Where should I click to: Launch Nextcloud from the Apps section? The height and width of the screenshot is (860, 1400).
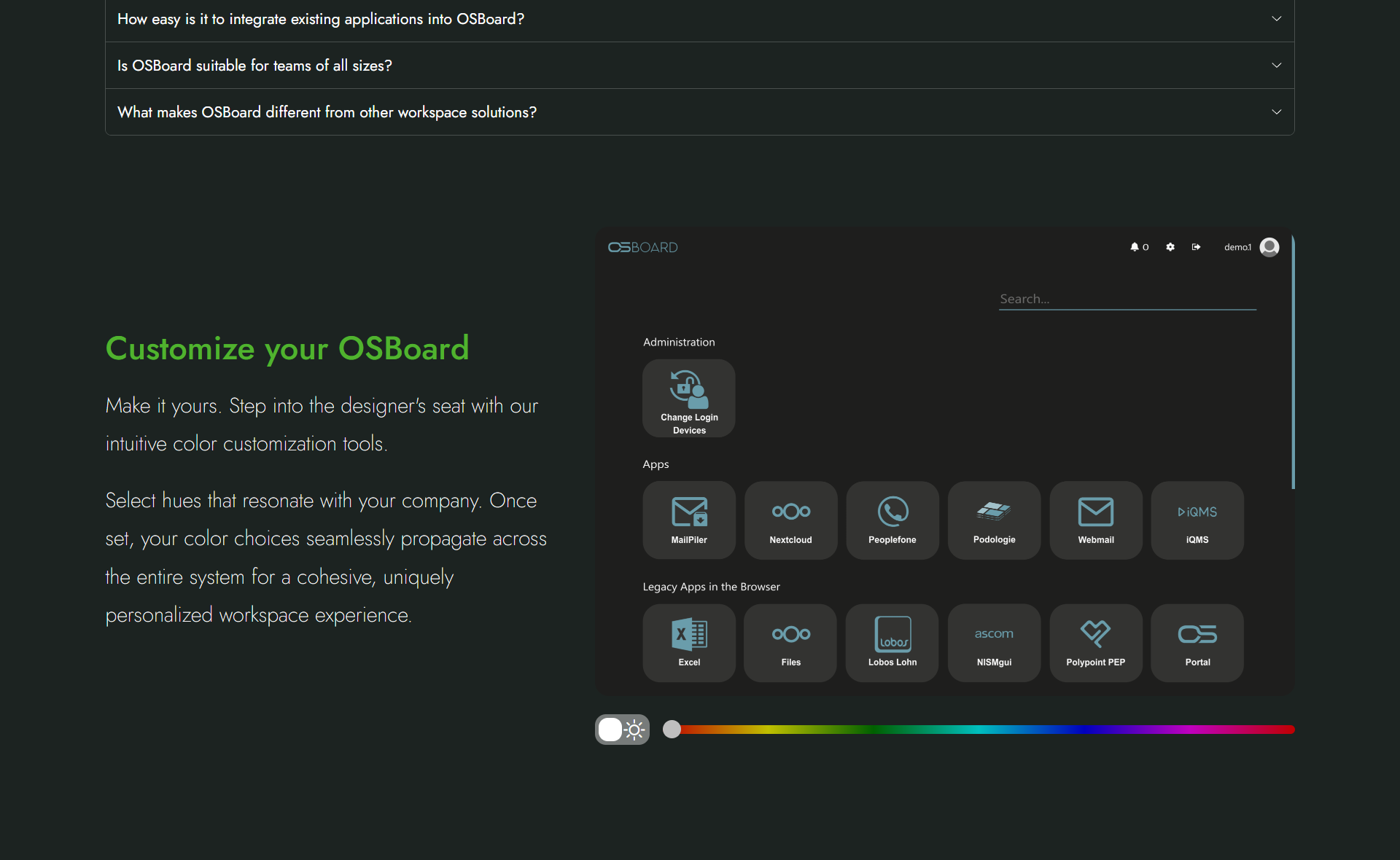(x=790, y=519)
